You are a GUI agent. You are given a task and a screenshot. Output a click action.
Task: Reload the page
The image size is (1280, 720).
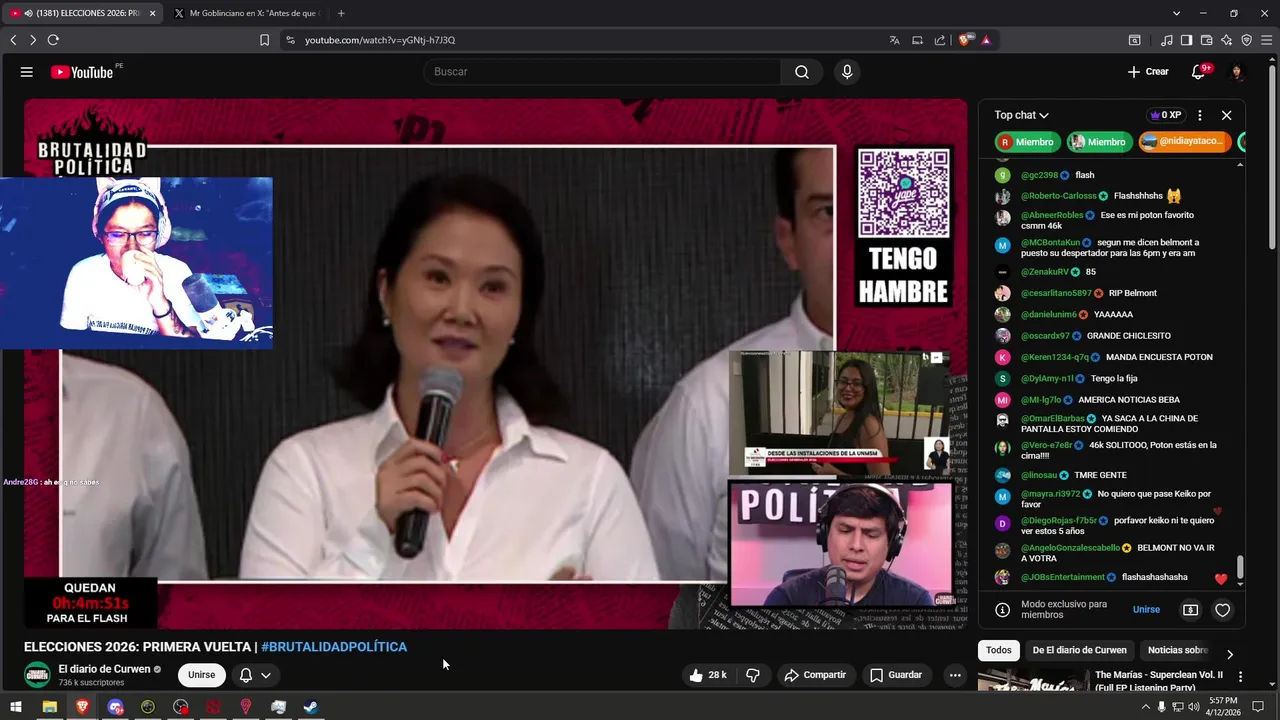click(x=53, y=40)
